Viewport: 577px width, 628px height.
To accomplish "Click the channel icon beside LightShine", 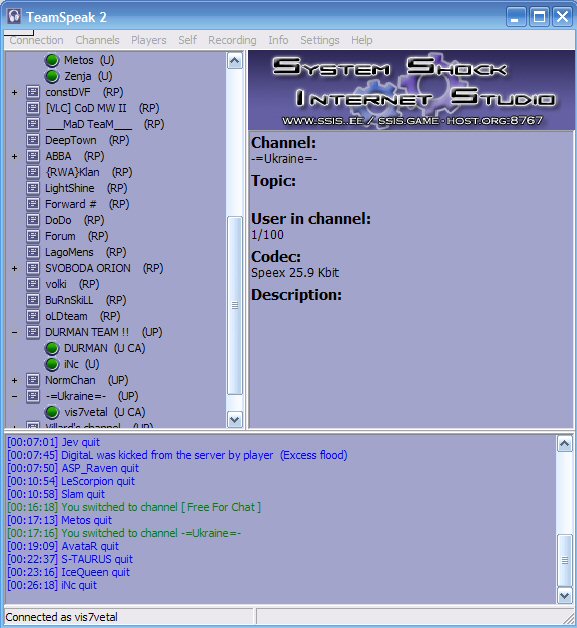I will click(33, 188).
